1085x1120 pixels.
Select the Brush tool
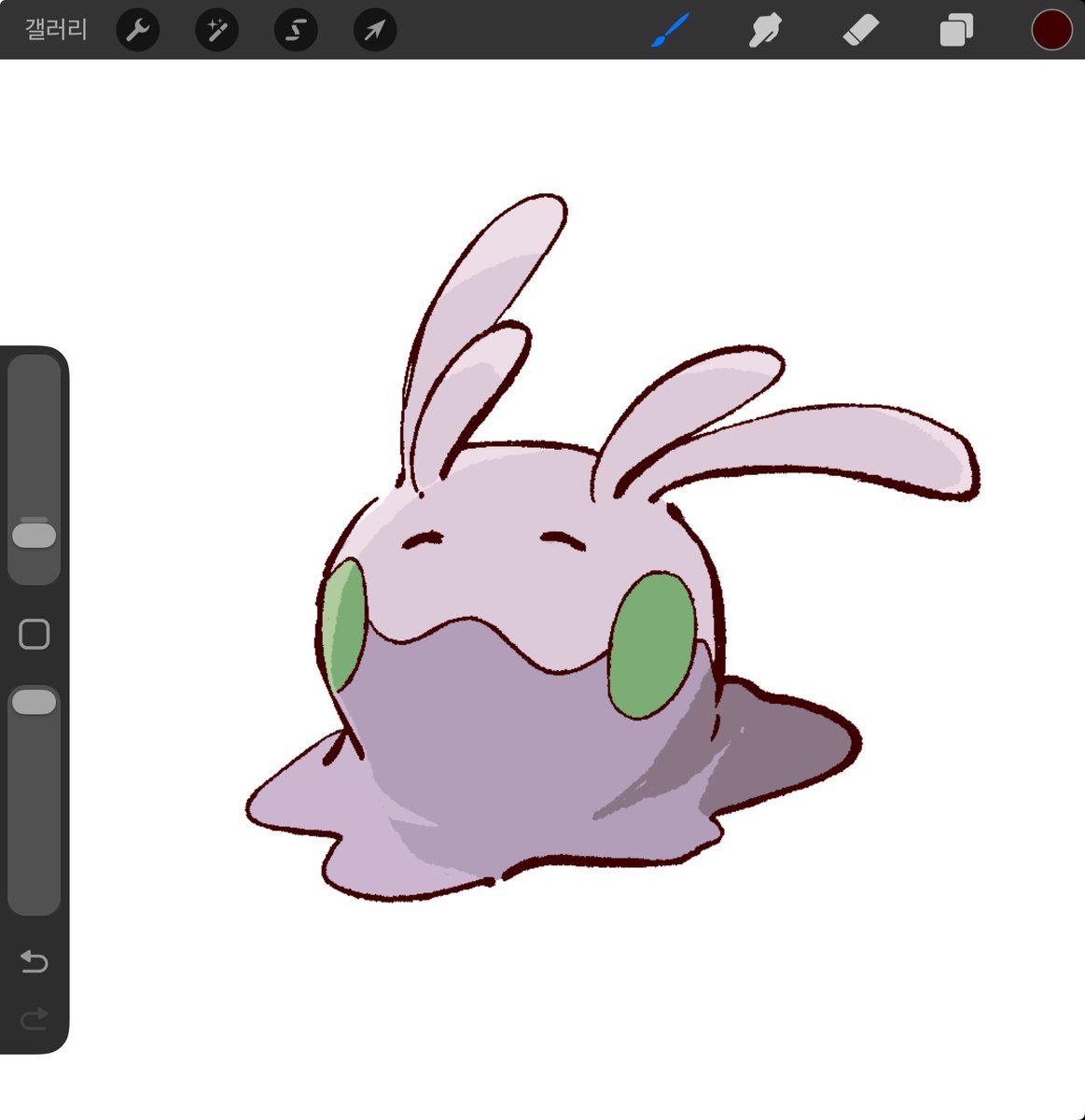coord(670,30)
